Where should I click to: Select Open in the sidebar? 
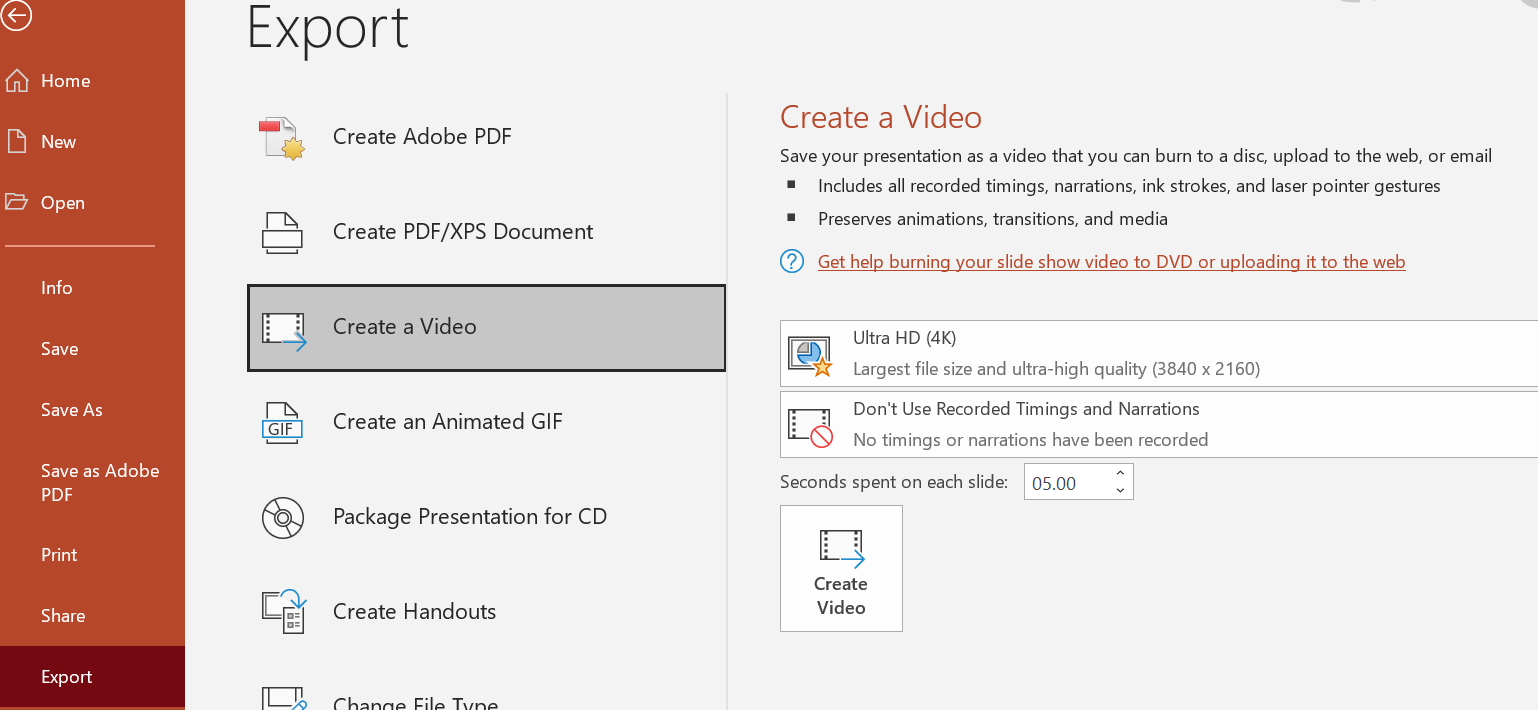92,203
